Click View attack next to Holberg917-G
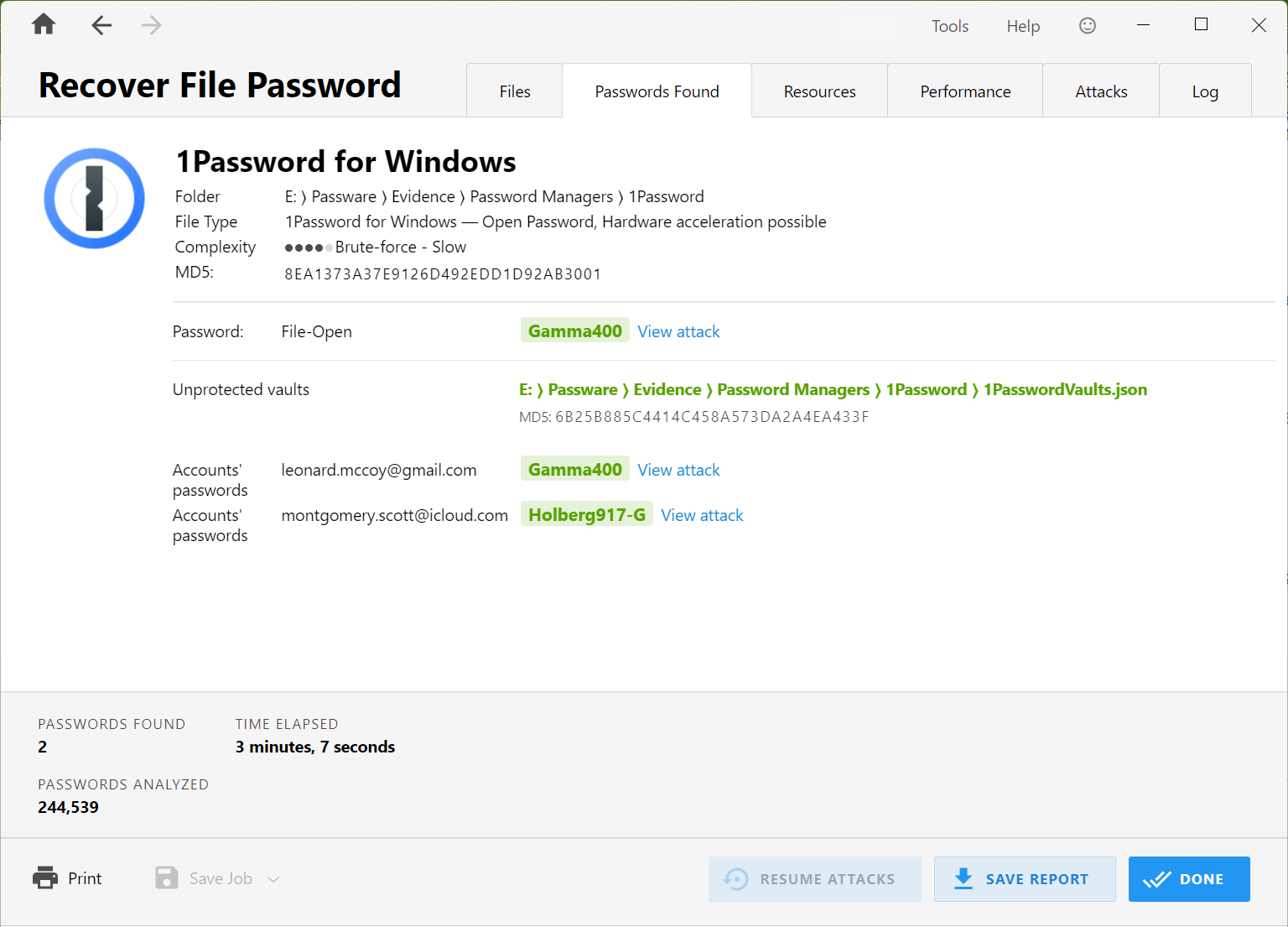 (x=702, y=514)
